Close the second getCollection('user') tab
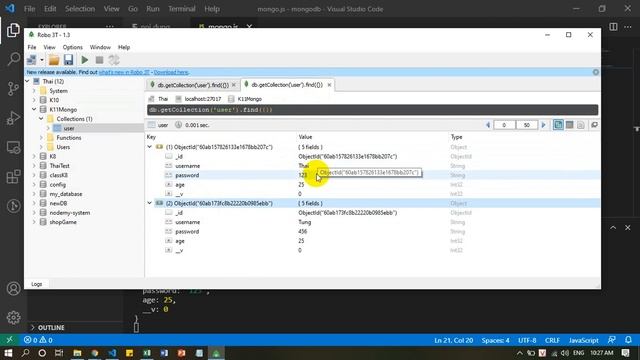 click(329, 85)
